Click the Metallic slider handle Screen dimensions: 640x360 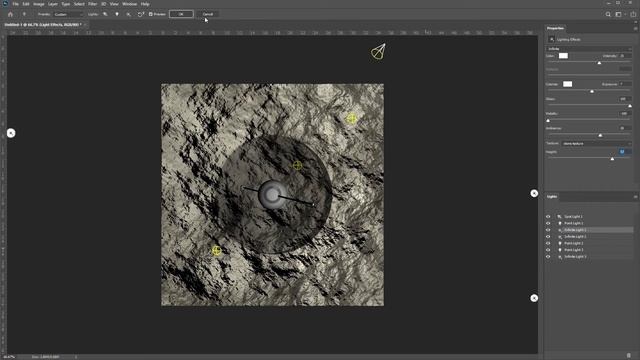(x=548, y=120)
